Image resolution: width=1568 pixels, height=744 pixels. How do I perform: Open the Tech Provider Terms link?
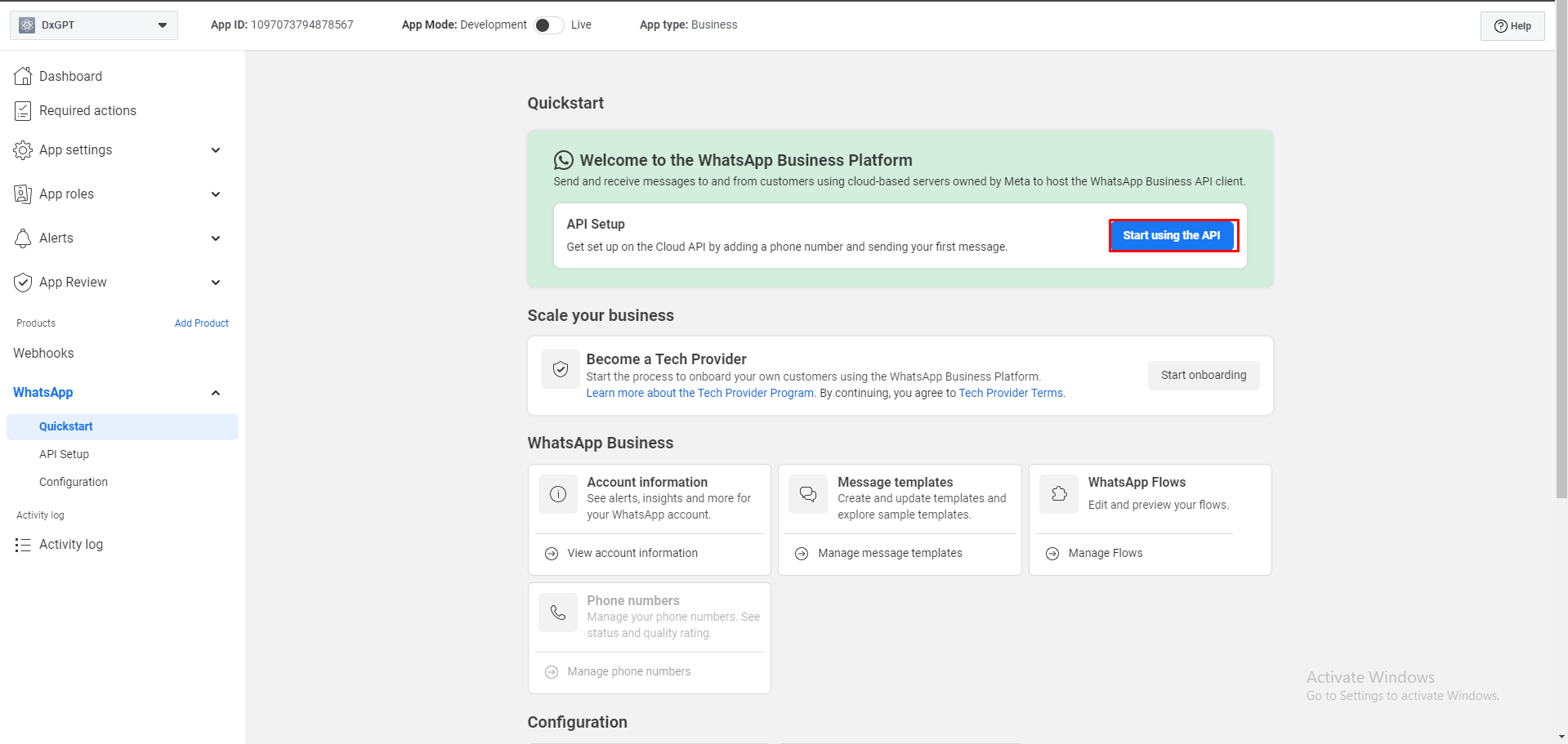click(1010, 393)
